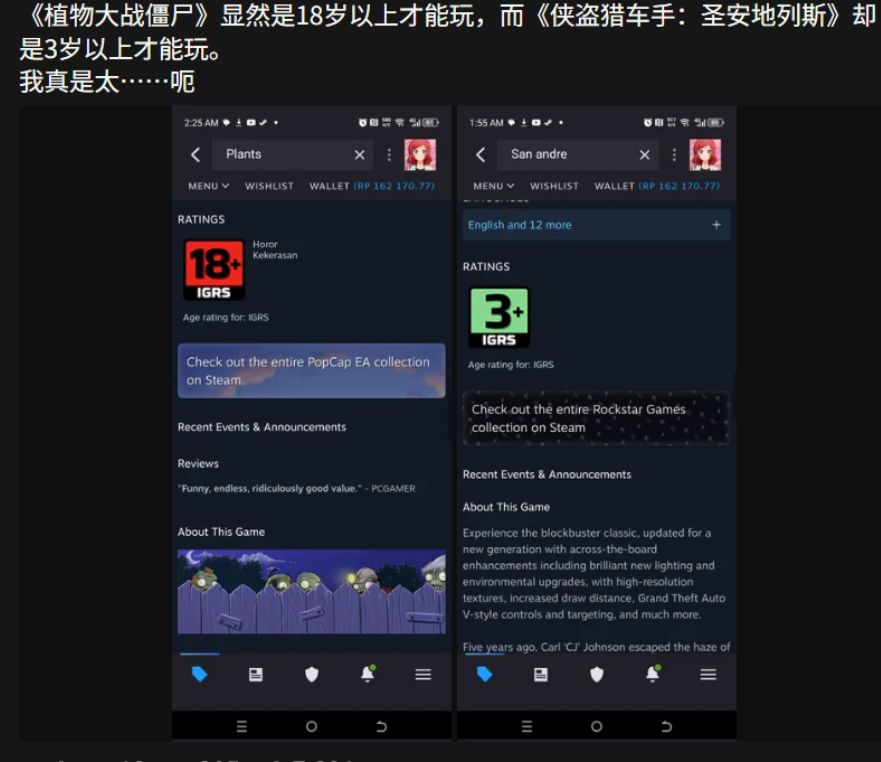Viewport: 881px width, 762px height.
Task: Tap the 18+ IGRS rating badge
Action: pyautogui.click(x=214, y=270)
